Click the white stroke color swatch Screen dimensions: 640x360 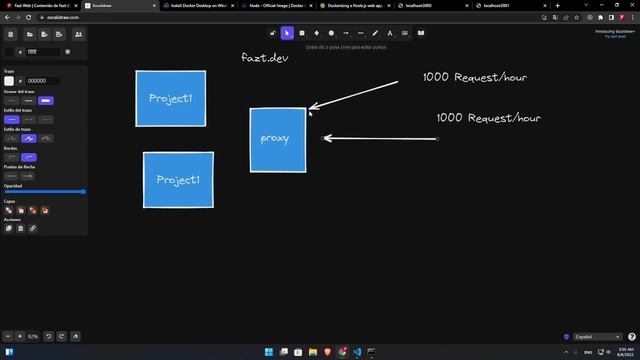click(9, 81)
